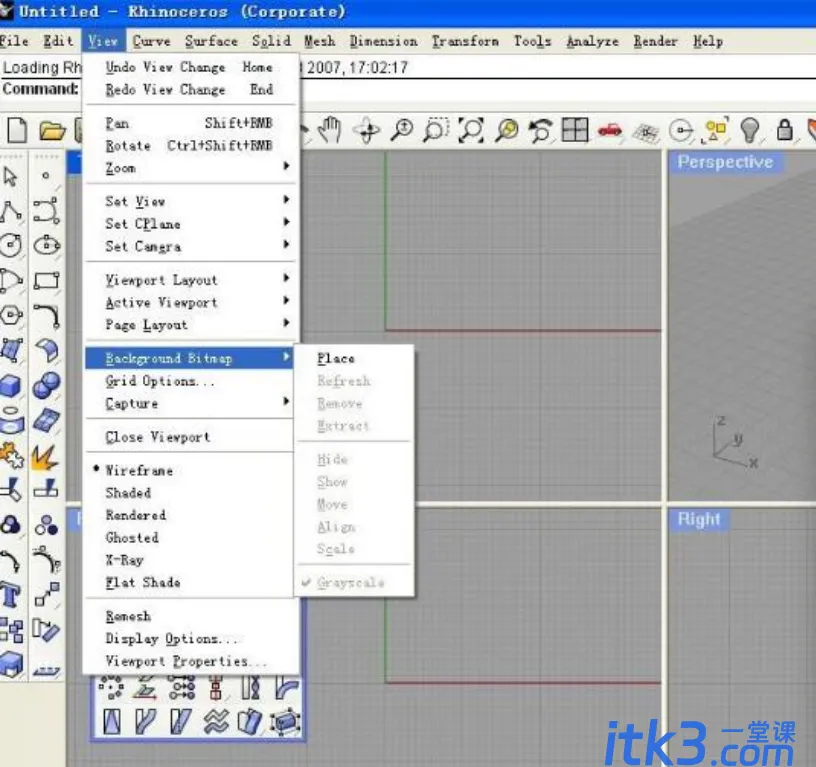Open the Curve menu
816x767 pixels.
pos(151,41)
